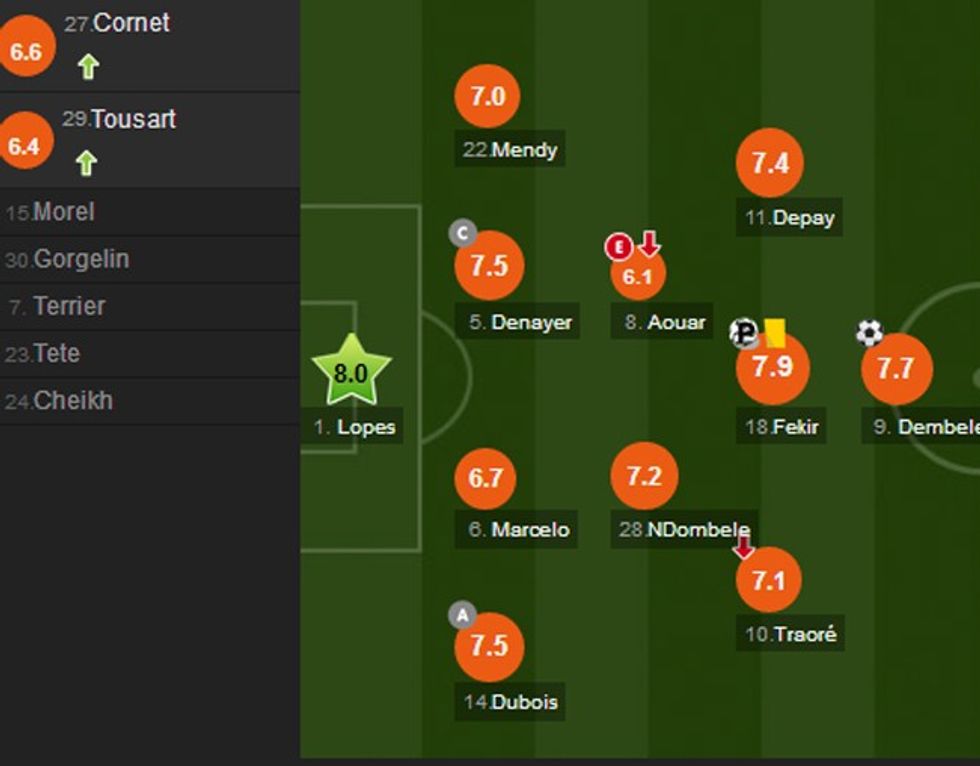Image resolution: width=980 pixels, height=766 pixels.
Task: Click bench player Tete
Action: tap(56, 353)
